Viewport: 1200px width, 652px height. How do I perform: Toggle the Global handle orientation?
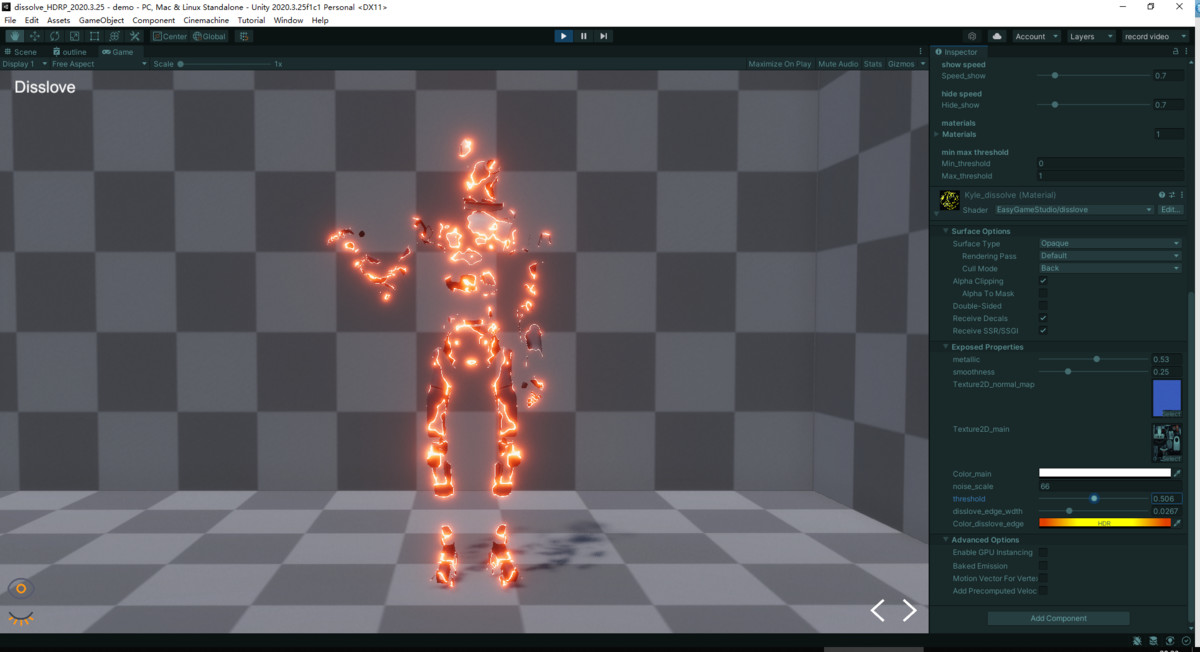[207, 36]
